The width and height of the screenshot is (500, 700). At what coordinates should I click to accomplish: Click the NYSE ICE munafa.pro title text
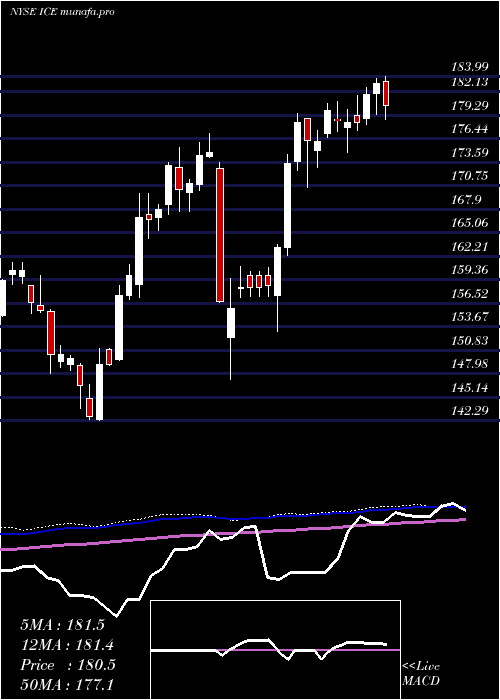pyautogui.click(x=62, y=12)
